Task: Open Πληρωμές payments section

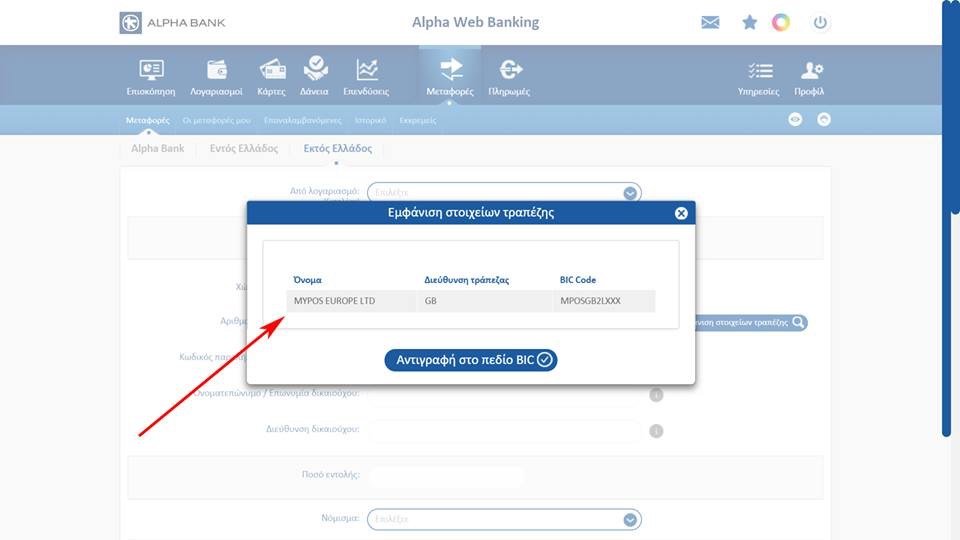Action: coord(509,77)
